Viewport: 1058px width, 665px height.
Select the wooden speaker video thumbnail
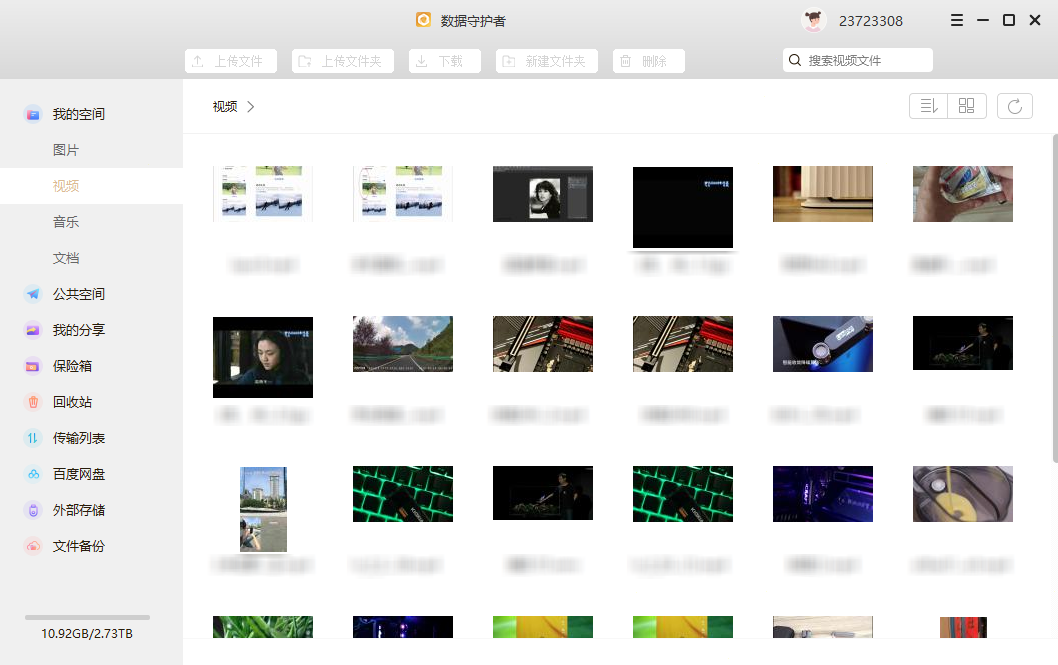point(823,194)
